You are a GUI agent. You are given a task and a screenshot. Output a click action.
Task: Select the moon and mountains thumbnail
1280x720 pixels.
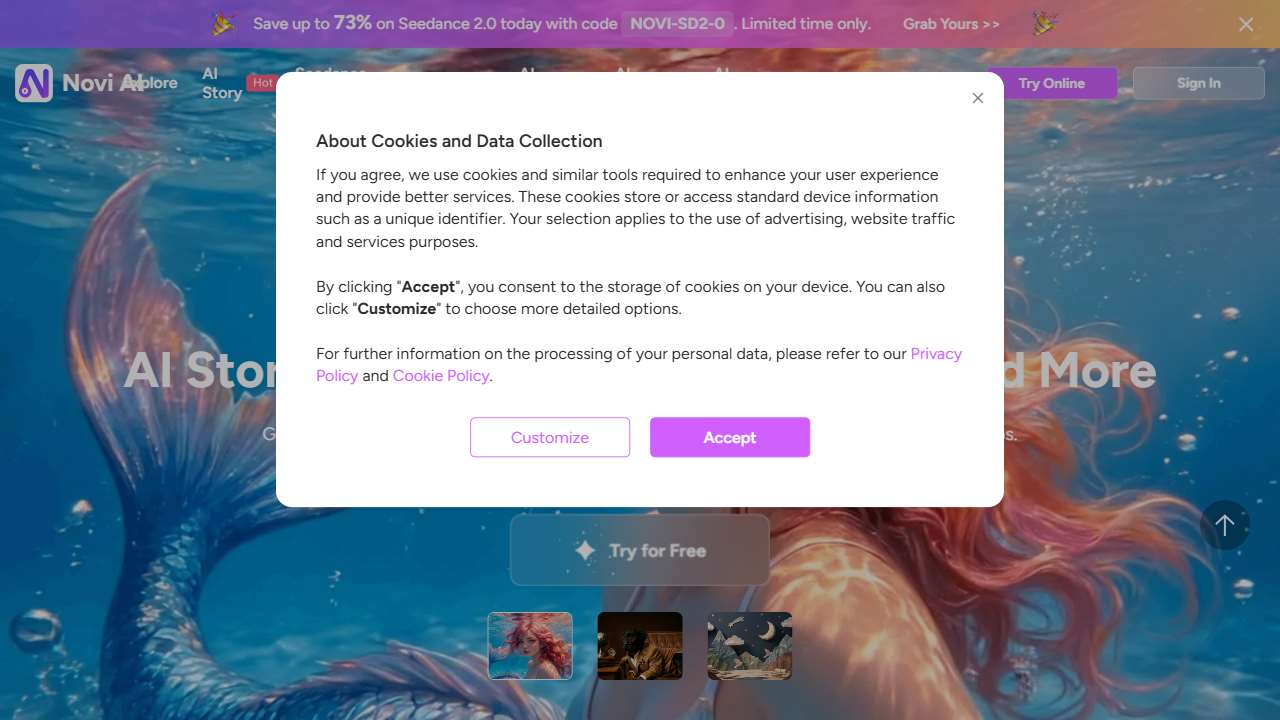750,646
